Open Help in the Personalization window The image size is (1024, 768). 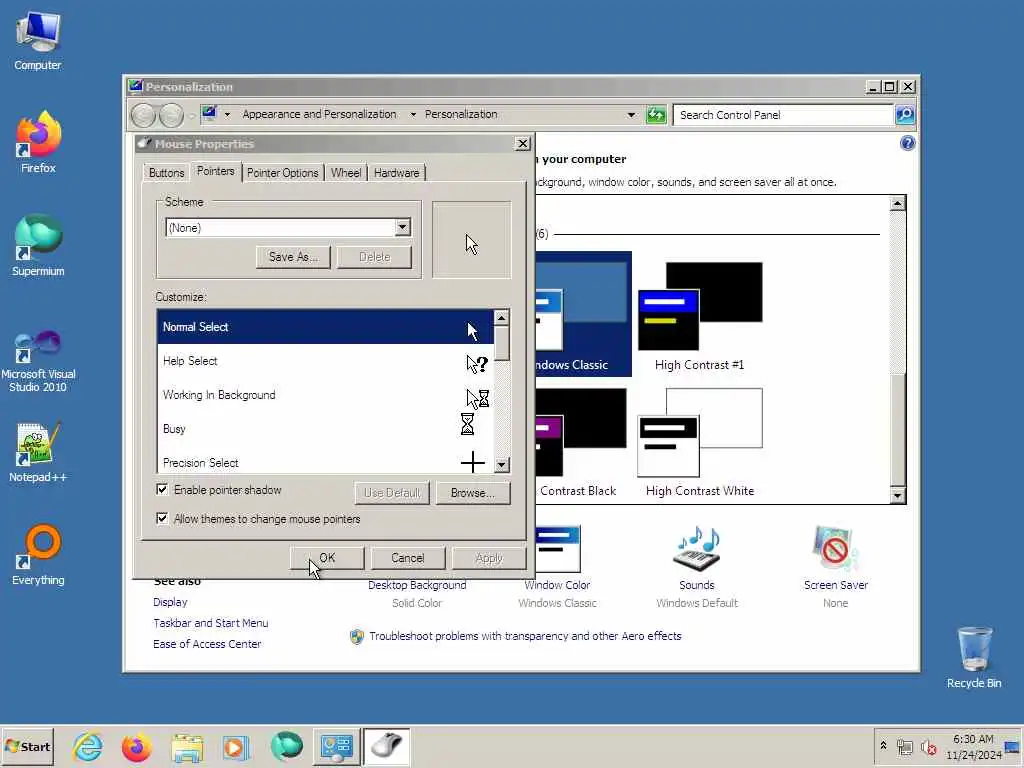click(x=907, y=143)
